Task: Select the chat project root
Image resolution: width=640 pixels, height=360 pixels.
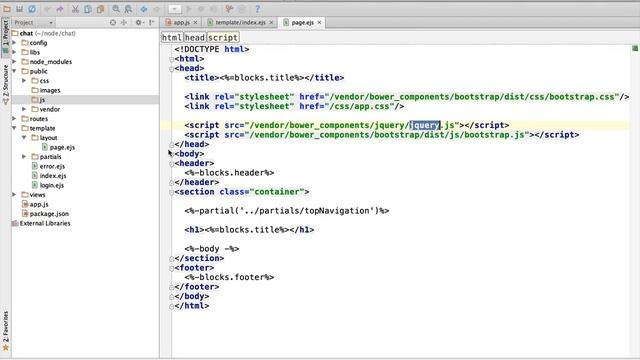Action: coord(44,33)
